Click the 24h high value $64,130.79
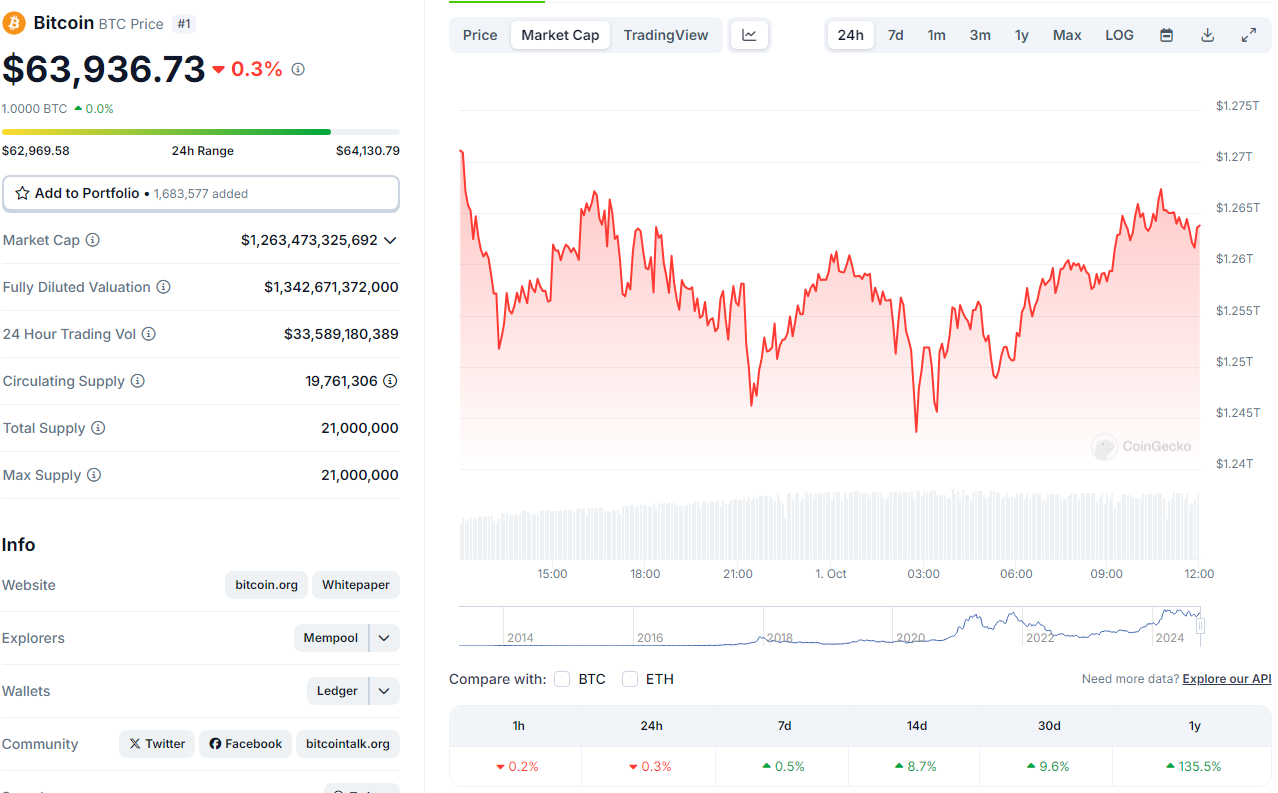Image resolution: width=1278 pixels, height=793 pixels. (x=368, y=151)
